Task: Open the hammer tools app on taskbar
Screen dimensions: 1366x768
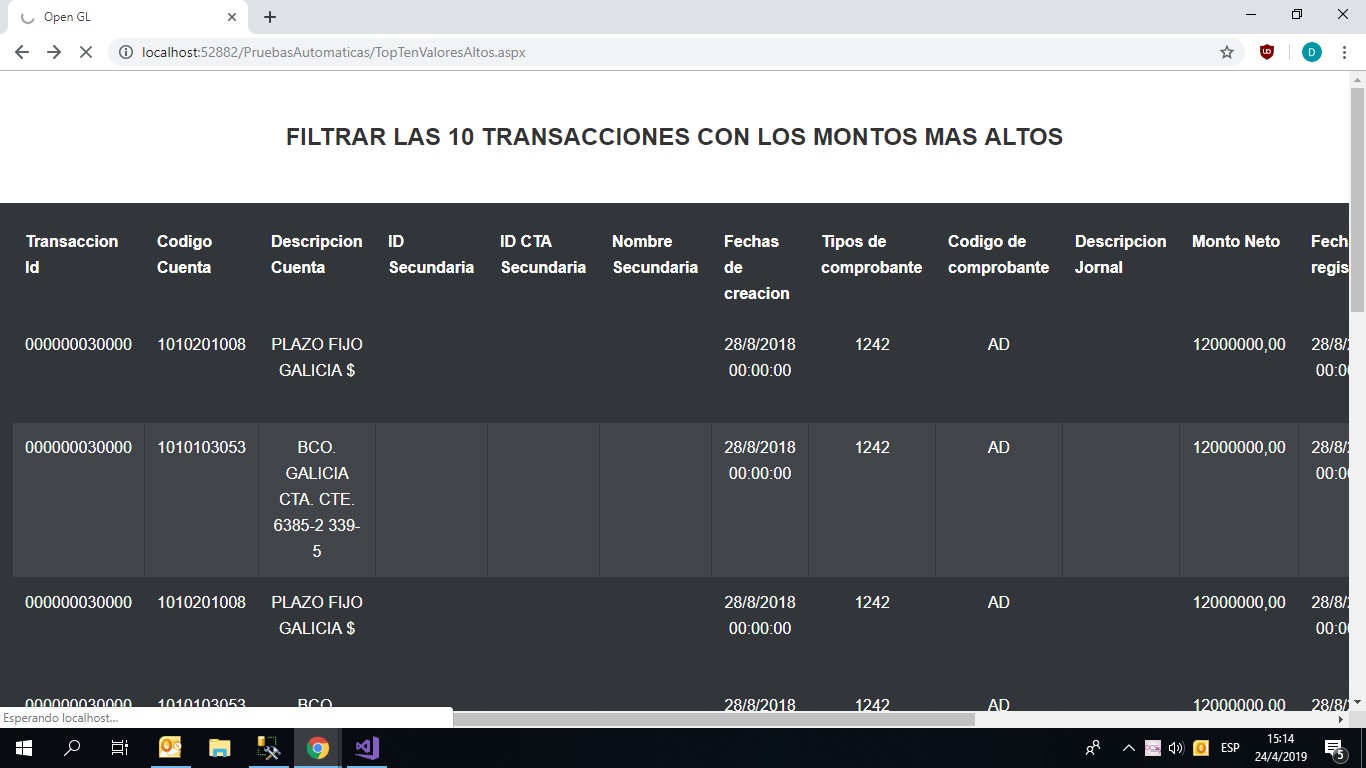Action: [268, 748]
